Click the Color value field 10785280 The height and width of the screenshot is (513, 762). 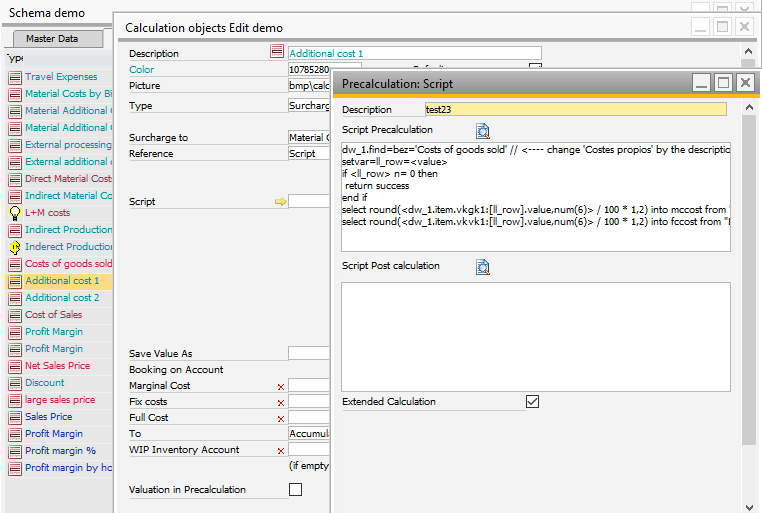(x=309, y=70)
